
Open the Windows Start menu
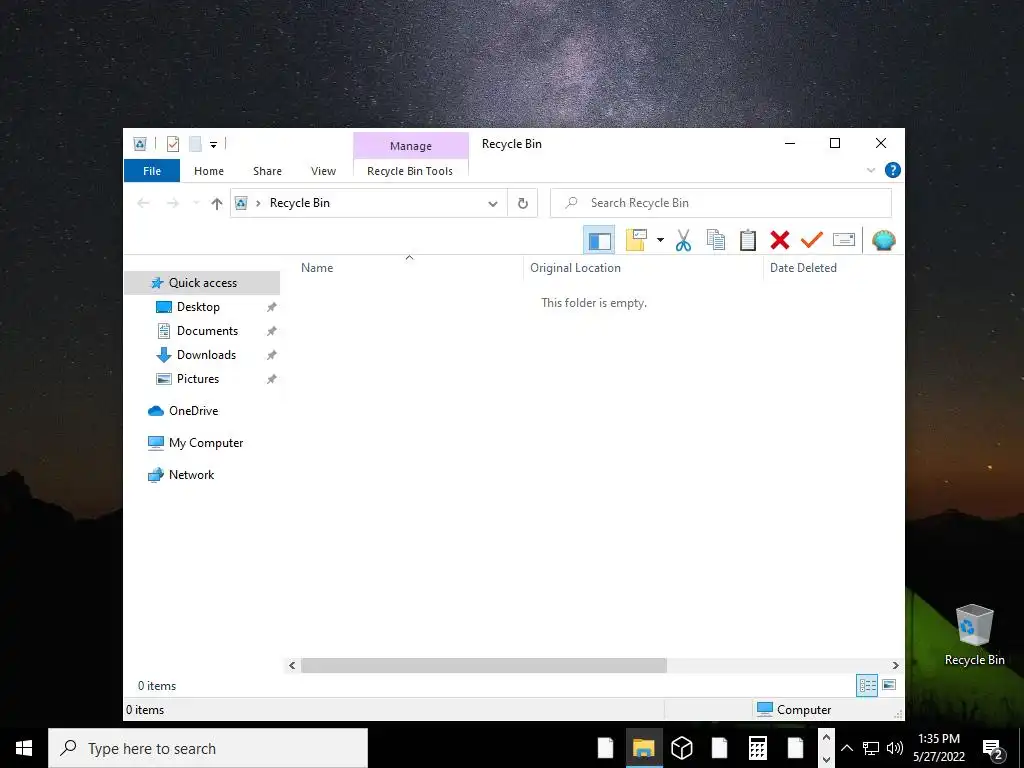point(24,748)
